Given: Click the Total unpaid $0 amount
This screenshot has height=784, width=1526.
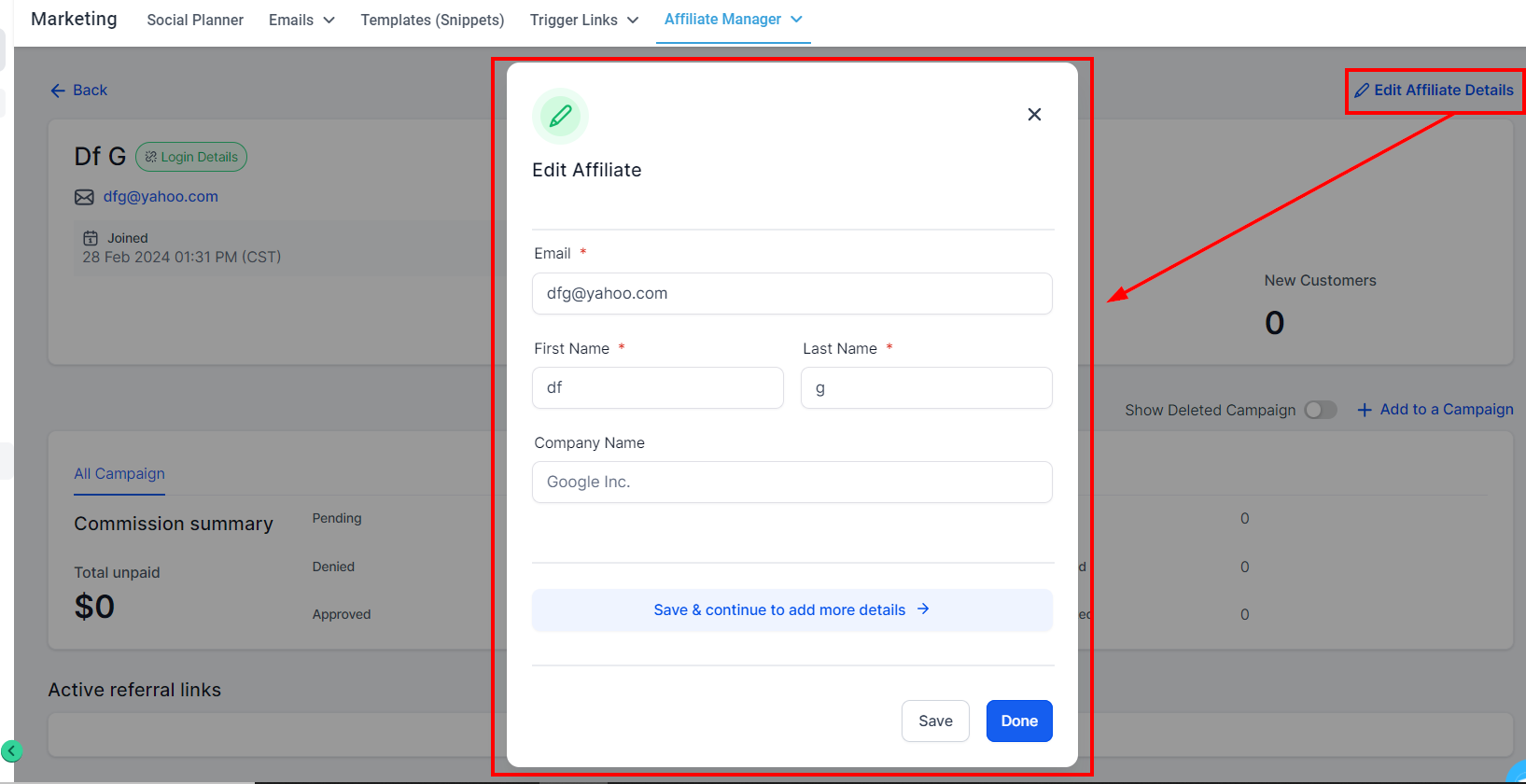Looking at the screenshot, I should (94, 607).
